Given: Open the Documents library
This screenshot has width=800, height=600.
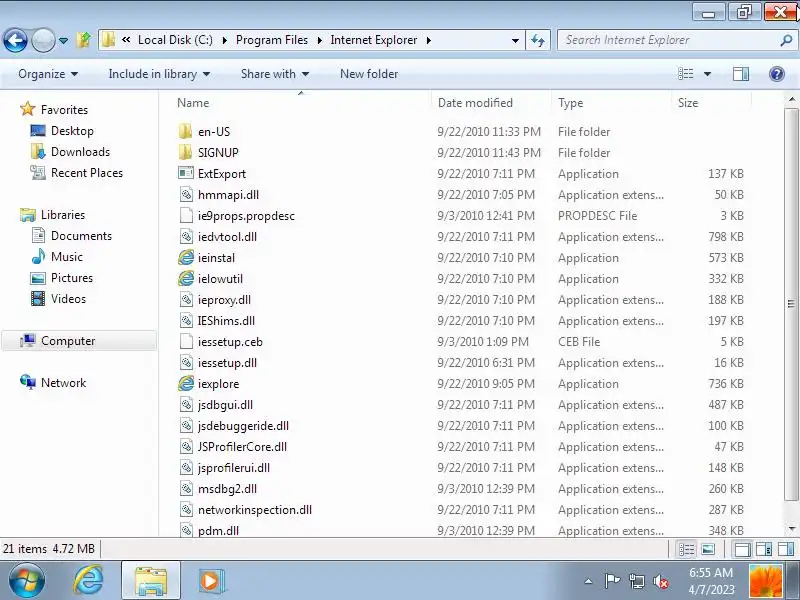Looking at the screenshot, I should (71, 235).
